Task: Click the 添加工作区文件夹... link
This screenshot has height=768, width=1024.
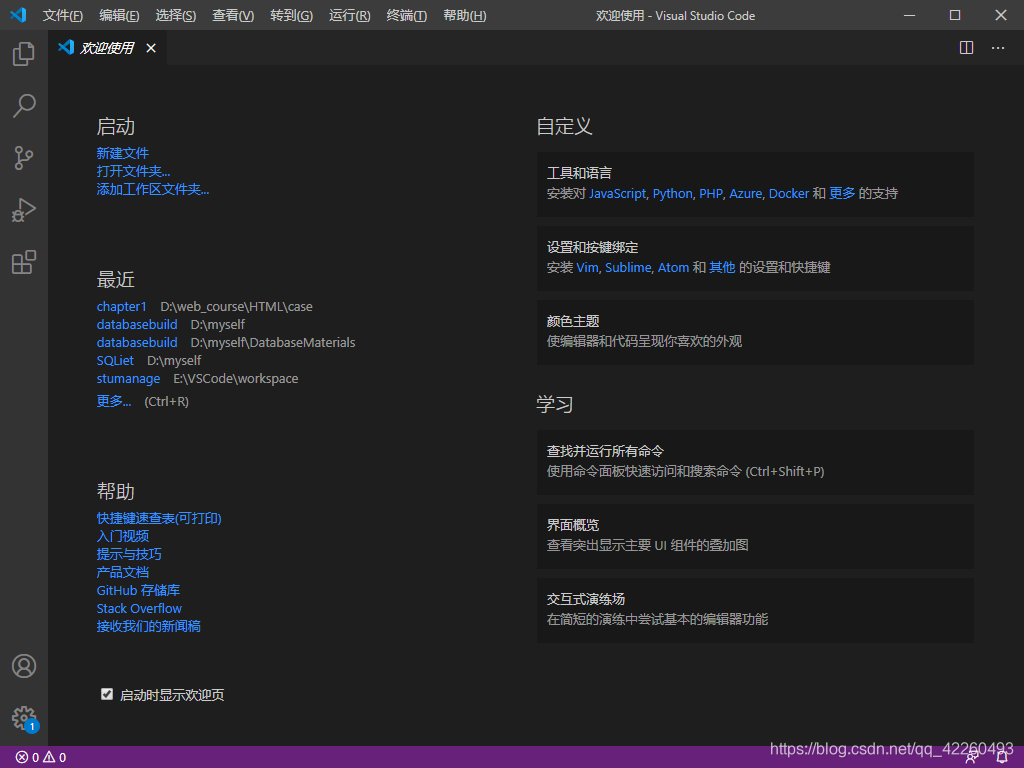Action: click(x=153, y=189)
